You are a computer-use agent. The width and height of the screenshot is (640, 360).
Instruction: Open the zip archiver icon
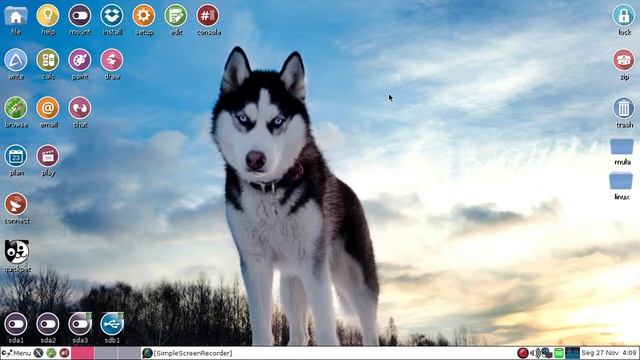click(623, 60)
